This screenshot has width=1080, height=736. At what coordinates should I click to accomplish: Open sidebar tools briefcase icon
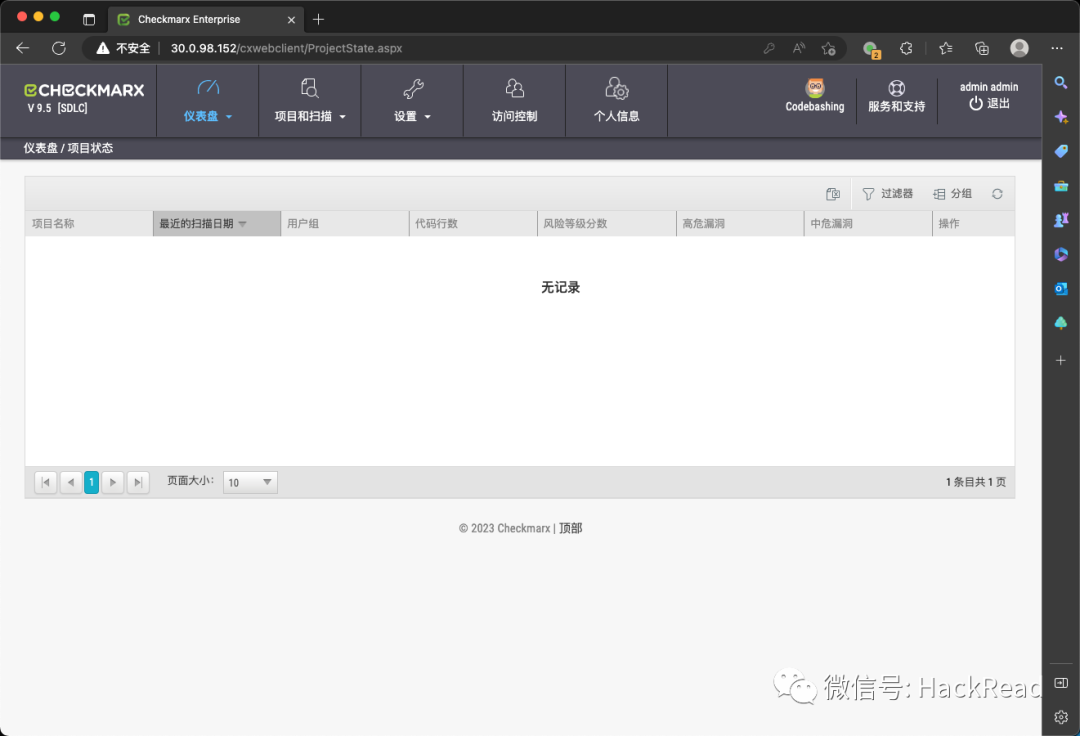point(1061,186)
